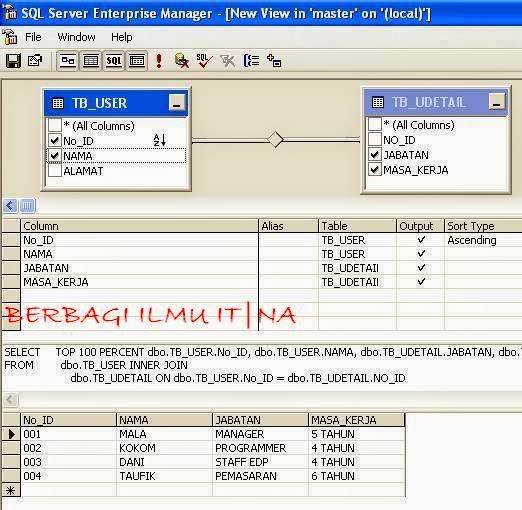
Task: Open the Help menu
Action: (122, 37)
